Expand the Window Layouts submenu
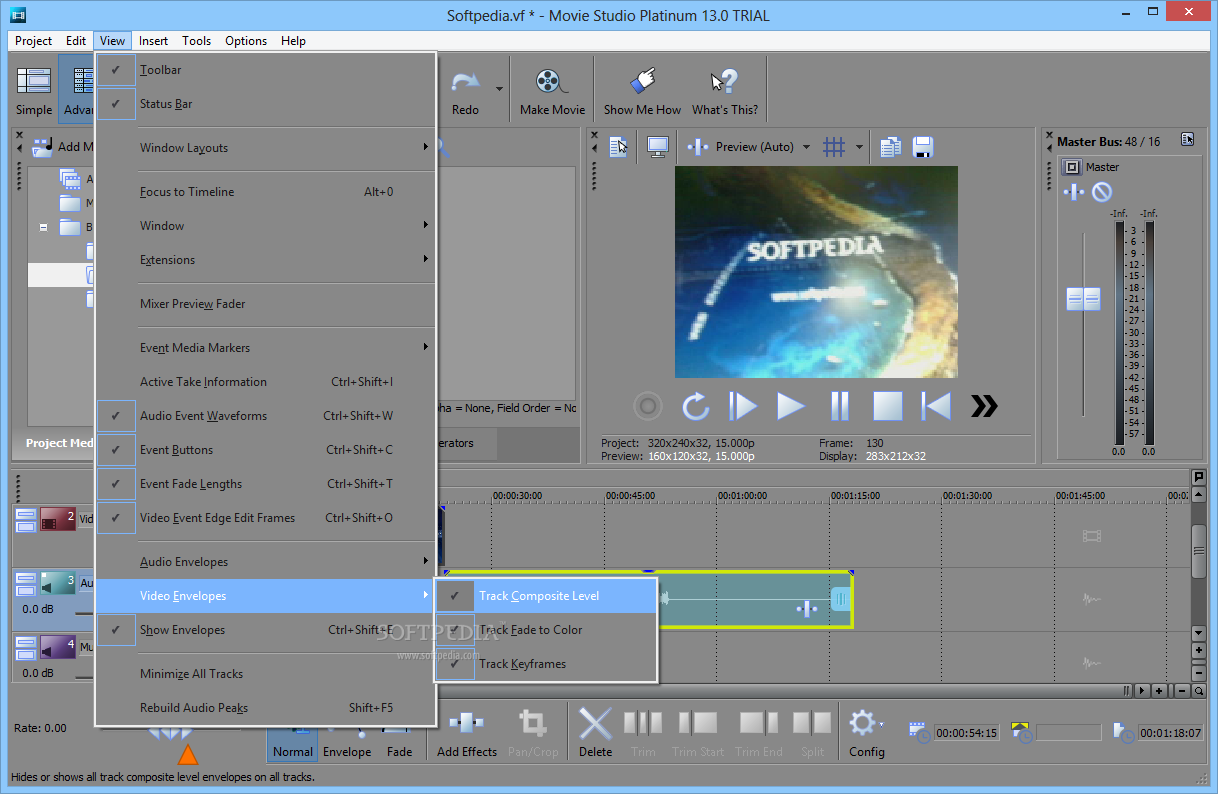1218x794 pixels. tap(265, 148)
